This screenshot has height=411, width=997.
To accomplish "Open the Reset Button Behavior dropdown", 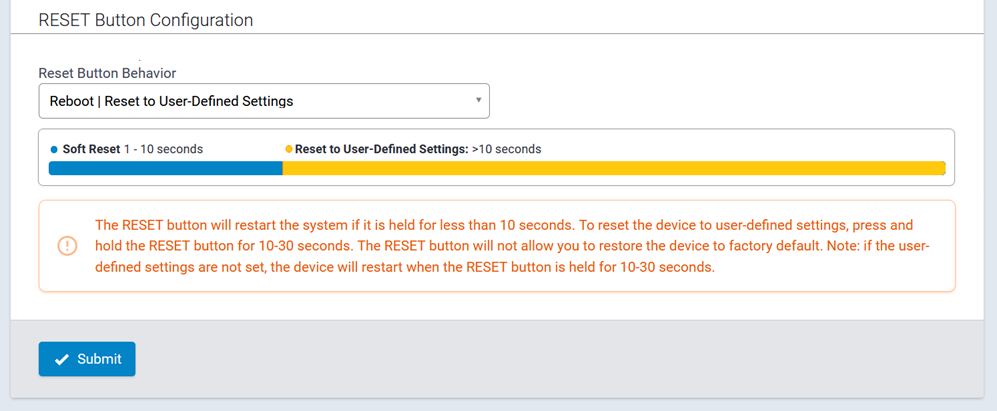I will (x=263, y=101).
